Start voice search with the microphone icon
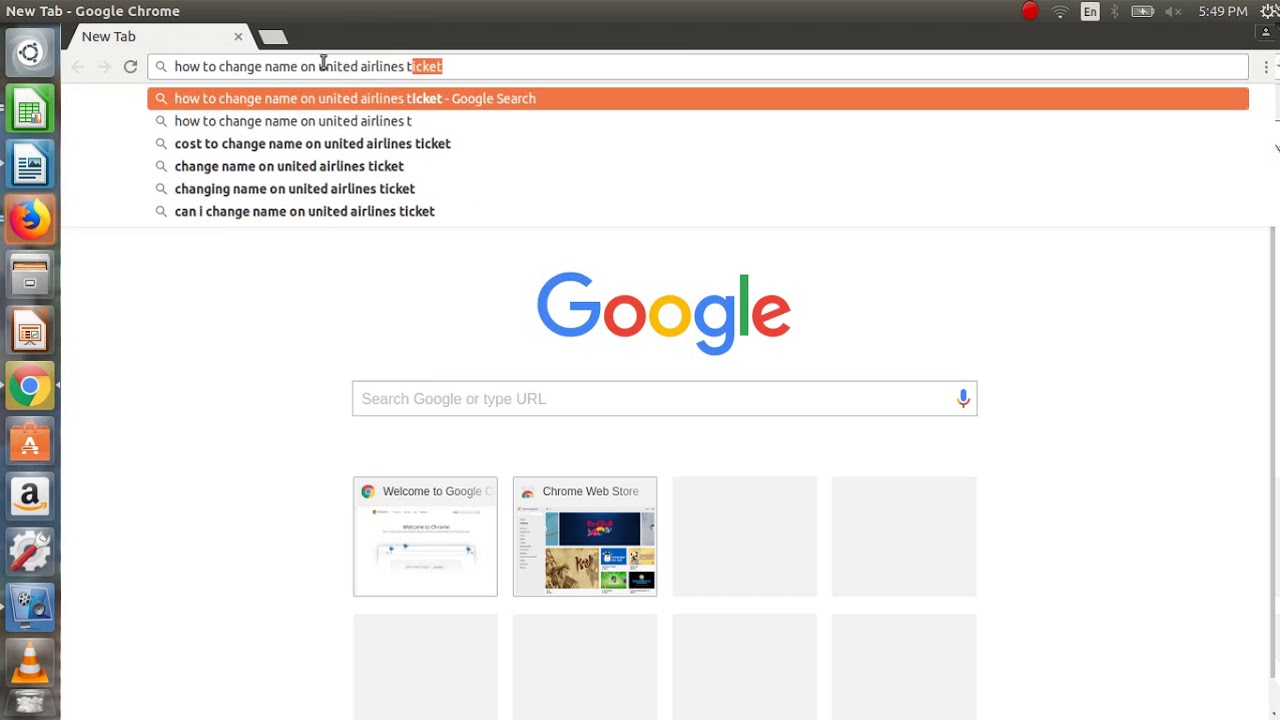Image resolution: width=1280 pixels, height=720 pixels. pyautogui.click(x=963, y=398)
